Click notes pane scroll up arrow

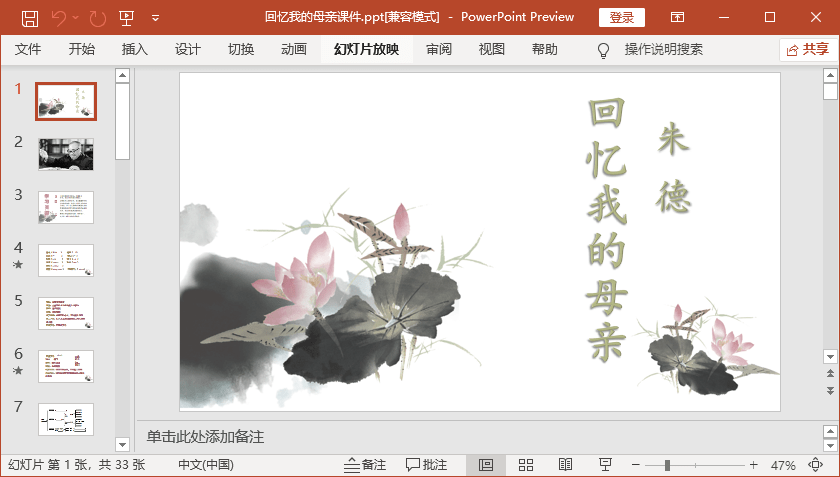click(830, 431)
